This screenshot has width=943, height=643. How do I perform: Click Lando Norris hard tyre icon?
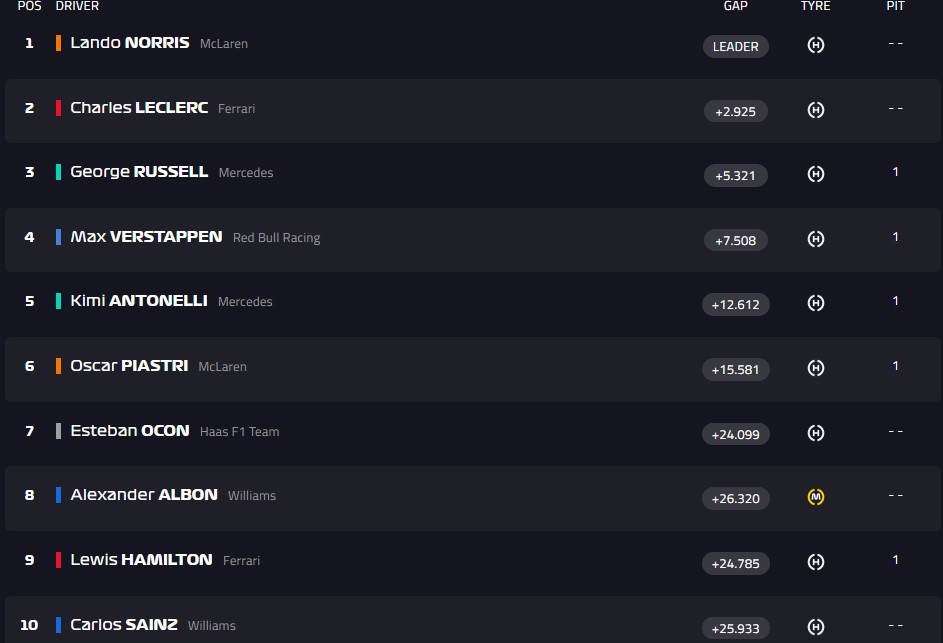816,45
